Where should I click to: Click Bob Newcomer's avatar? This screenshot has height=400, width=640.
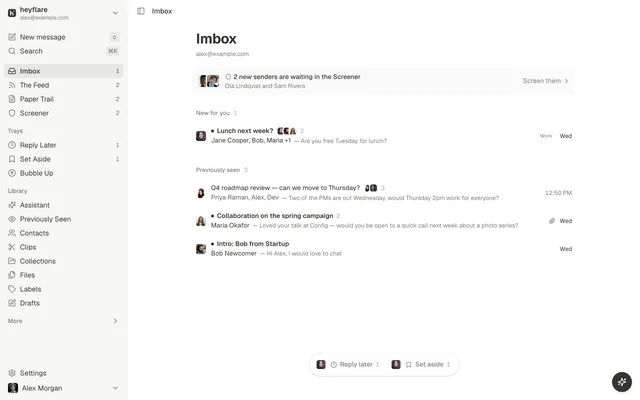pyautogui.click(x=201, y=249)
